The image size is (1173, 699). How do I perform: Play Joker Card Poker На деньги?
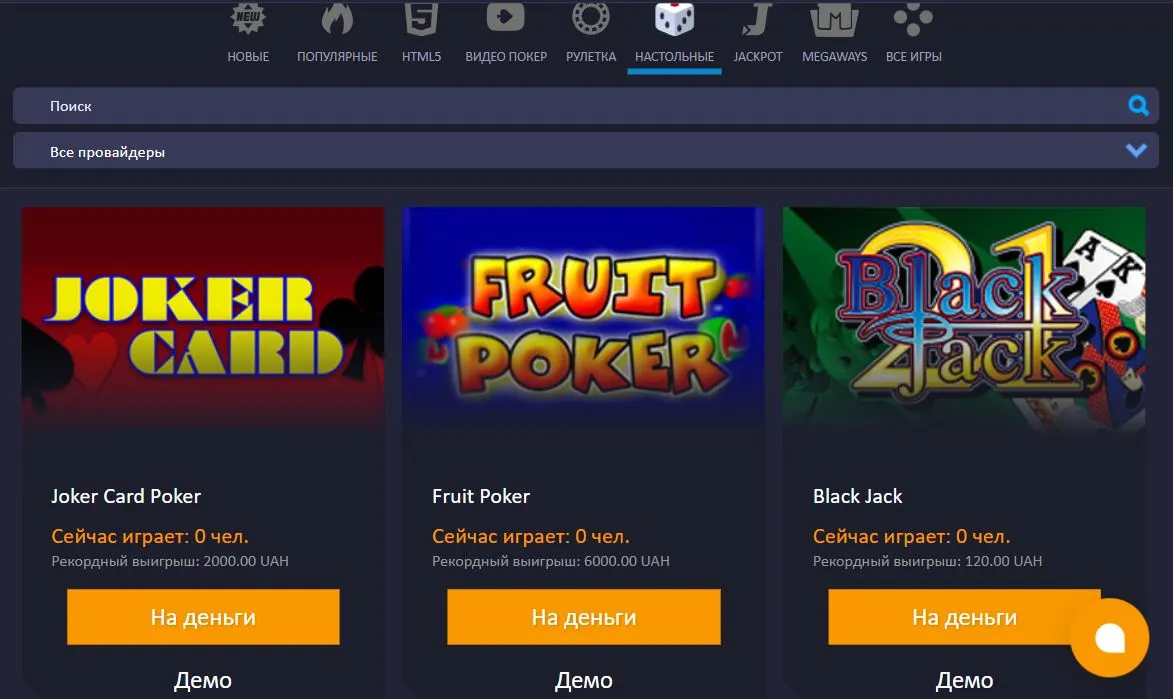[x=203, y=617]
